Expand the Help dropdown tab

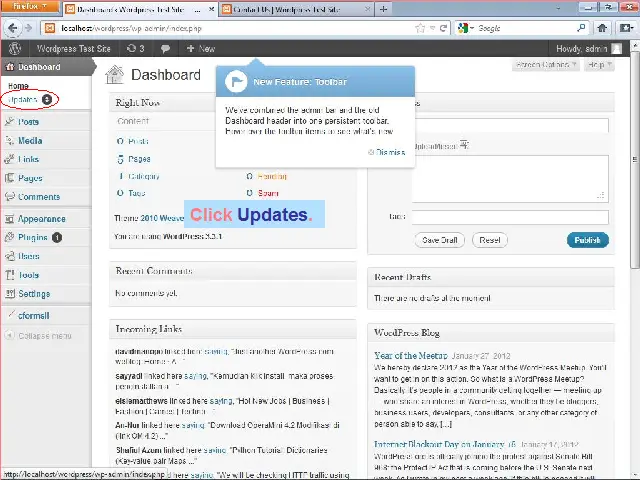[599, 65]
